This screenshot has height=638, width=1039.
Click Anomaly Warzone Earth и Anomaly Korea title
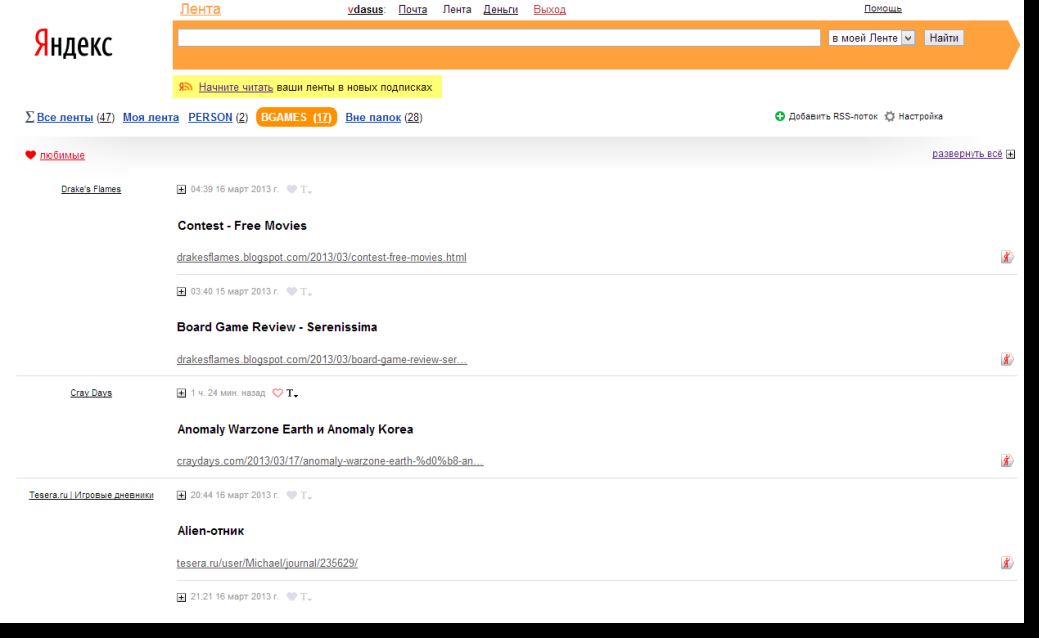click(x=295, y=429)
